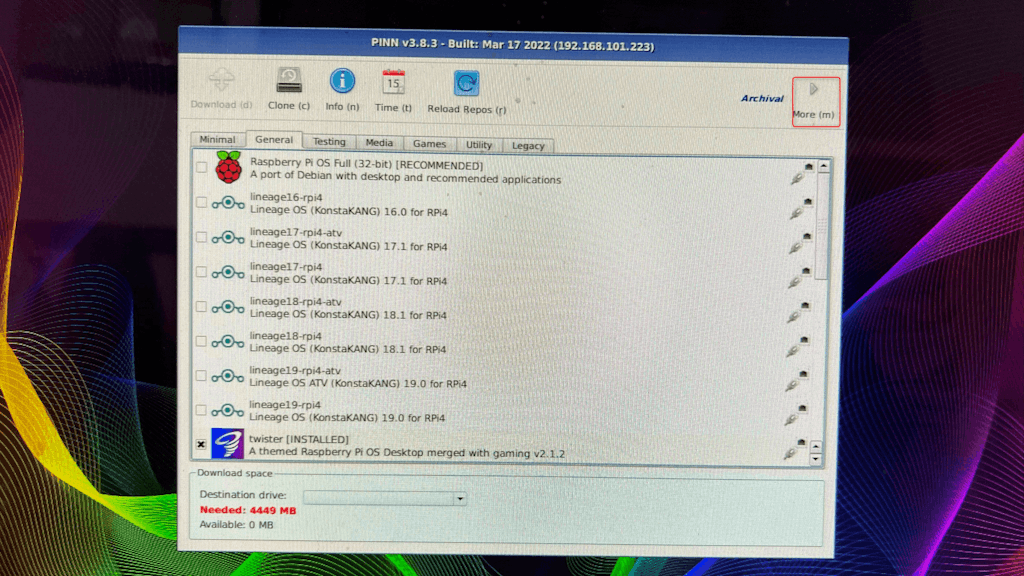Click the lineage17-rpi4-atv LineageOS logo
Screen dimensions: 1024x576
(228, 238)
